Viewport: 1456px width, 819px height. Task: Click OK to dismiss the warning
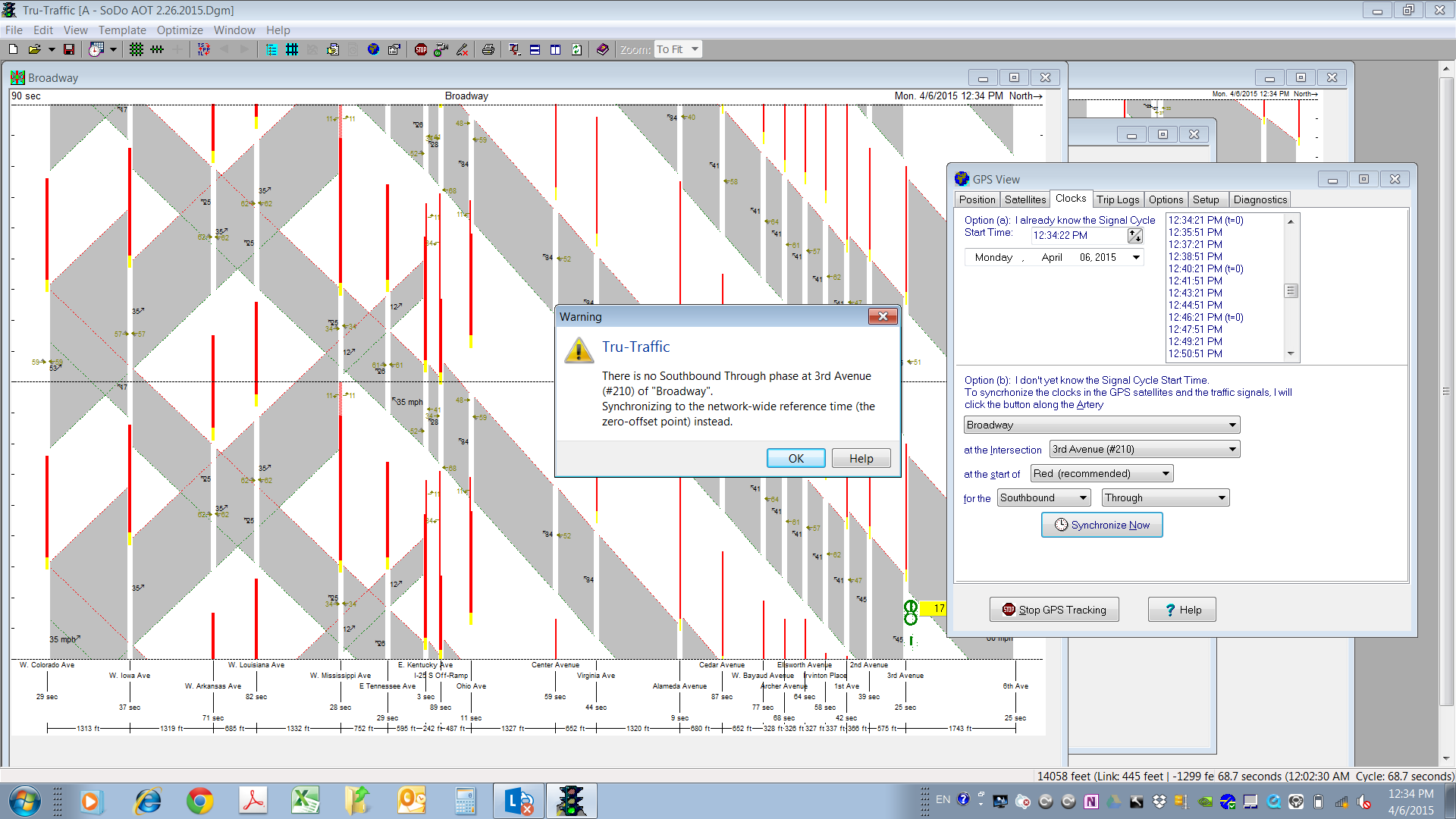point(795,458)
